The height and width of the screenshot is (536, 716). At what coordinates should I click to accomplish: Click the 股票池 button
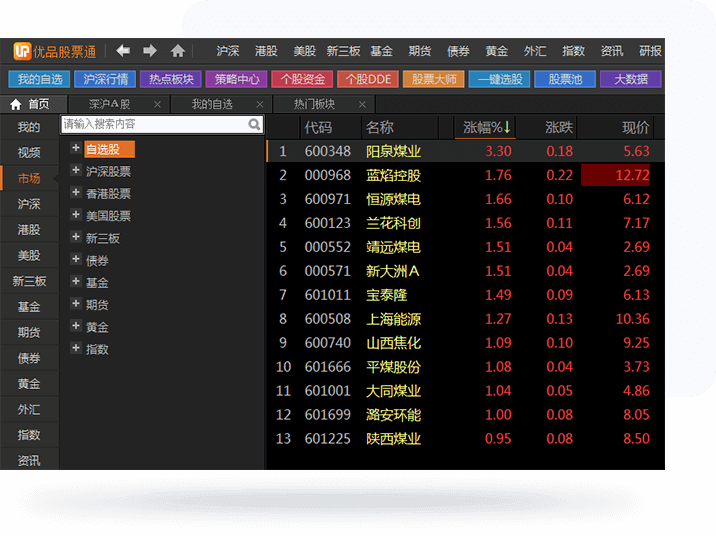(x=565, y=79)
